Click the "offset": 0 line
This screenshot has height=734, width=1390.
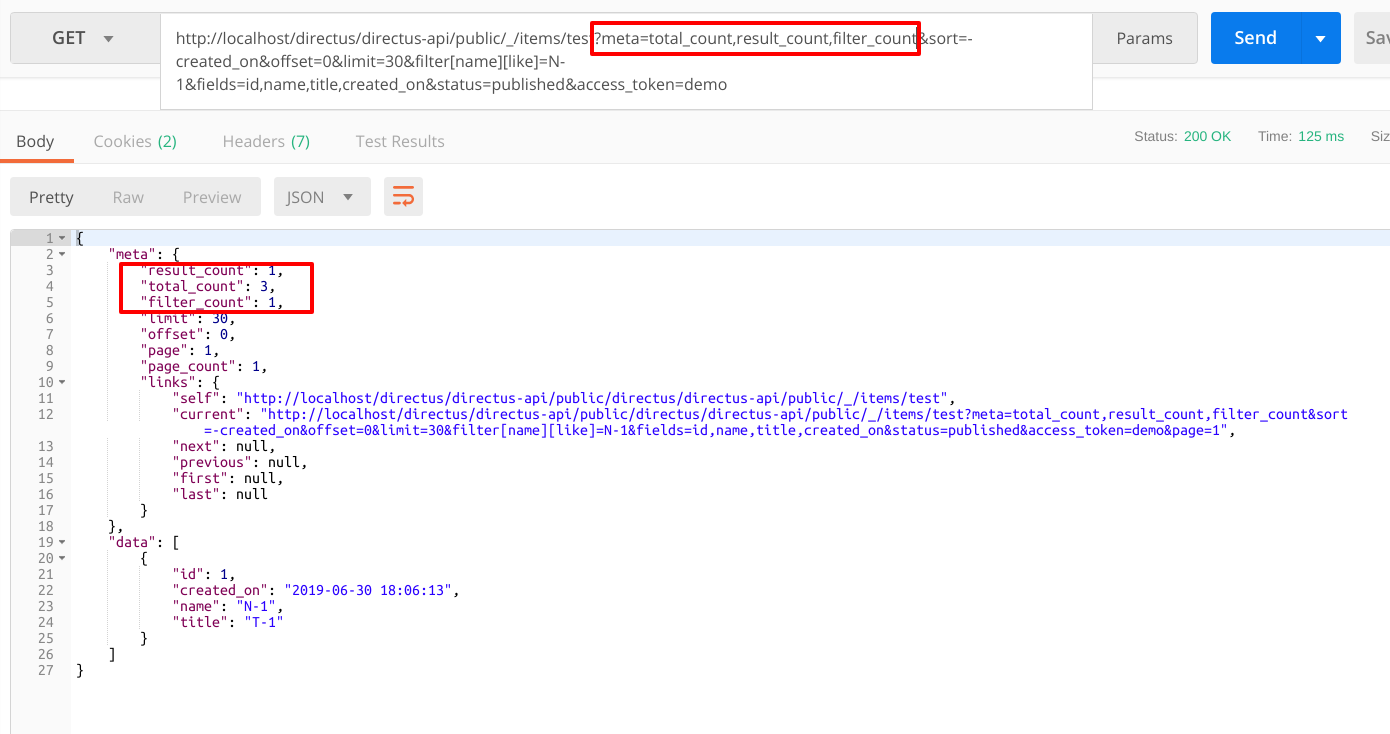coord(188,334)
